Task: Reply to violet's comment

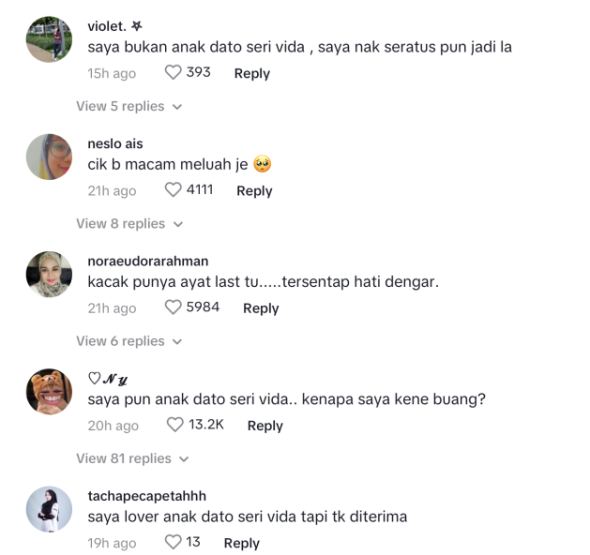Action: (x=252, y=73)
